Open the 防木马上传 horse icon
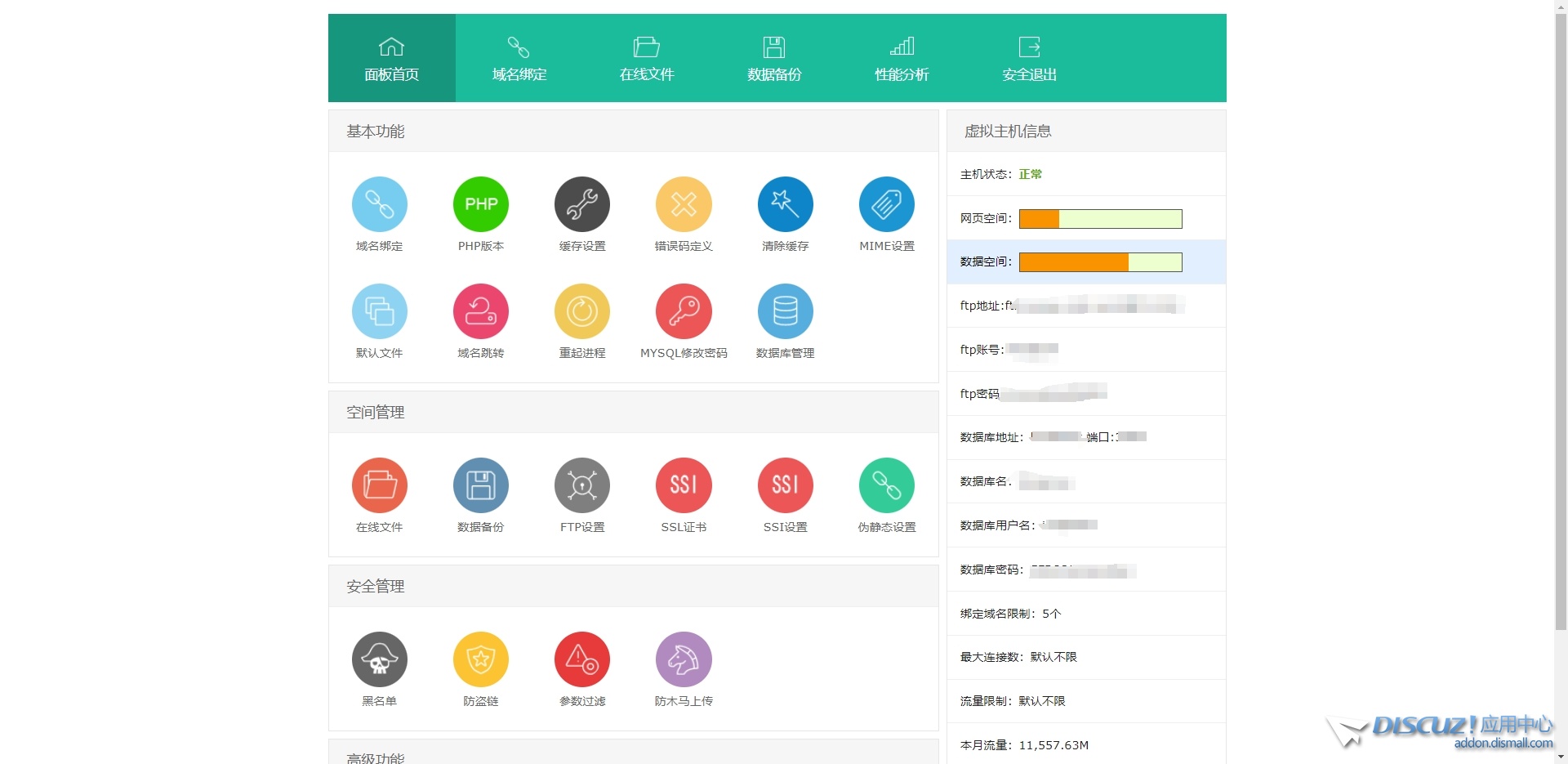The height and width of the screenshot is (764, 1568). coord(684,659)
